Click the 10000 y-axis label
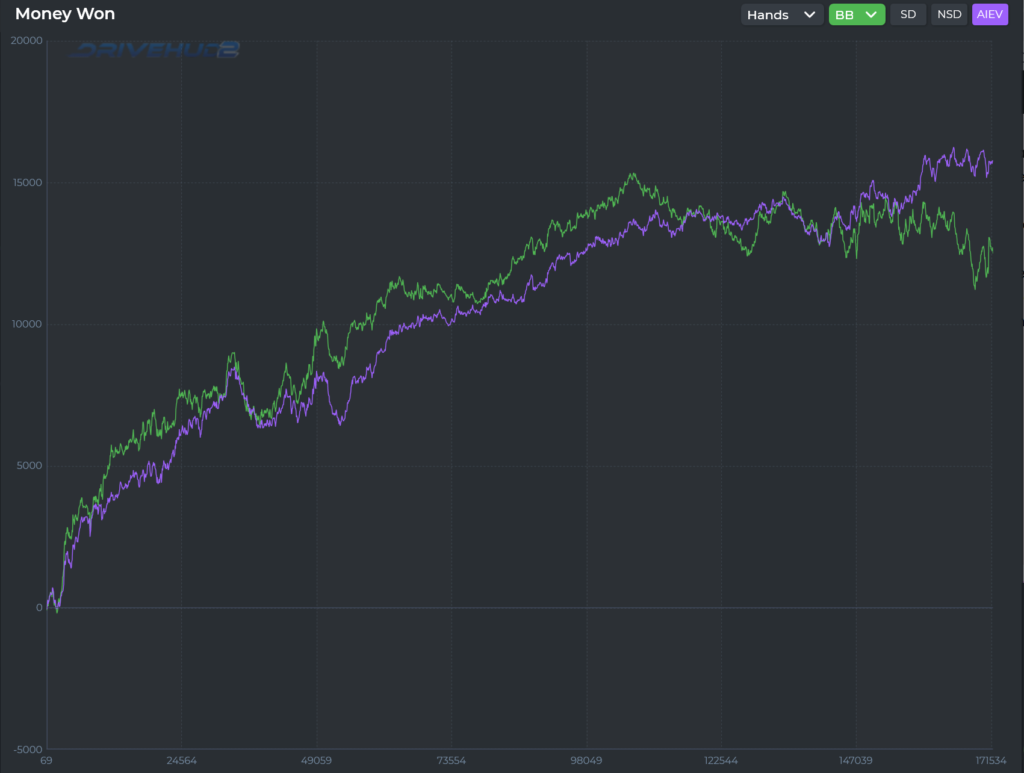Viewport: 1024px width, 773px height. tap(24, 325)
